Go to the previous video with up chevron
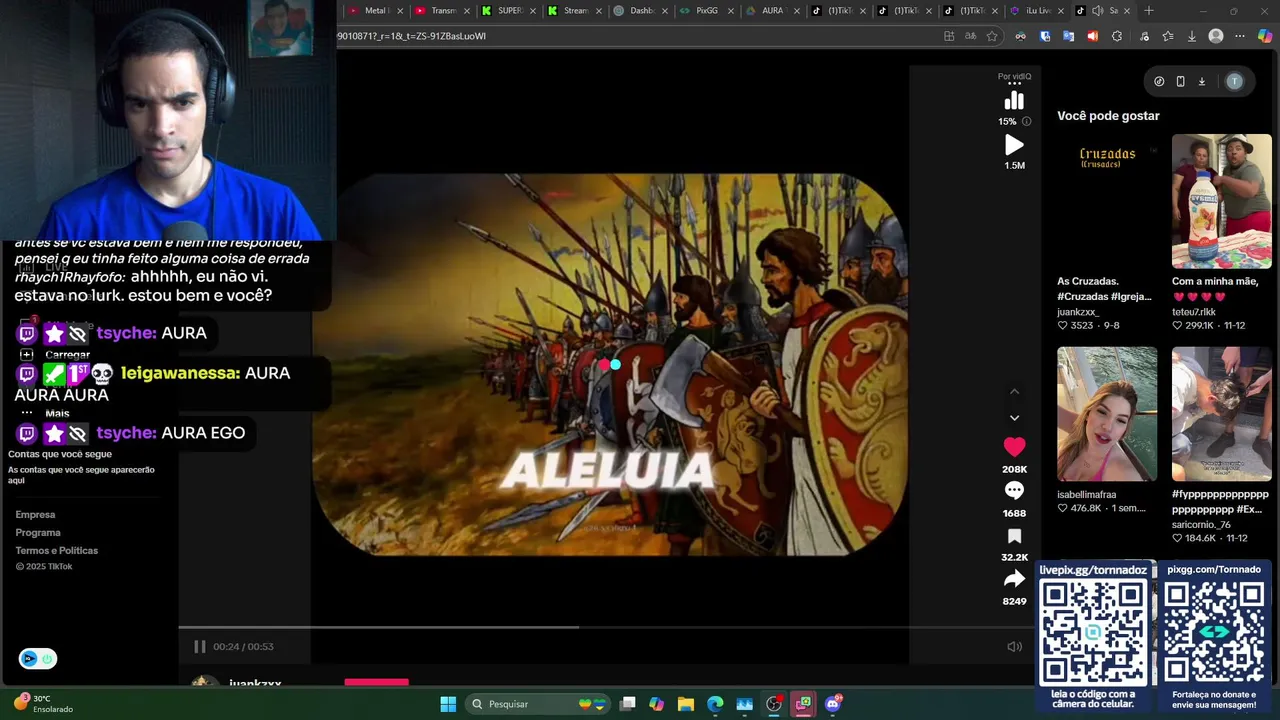Viewport: 1280px width, 720px height. [1014, 391]
